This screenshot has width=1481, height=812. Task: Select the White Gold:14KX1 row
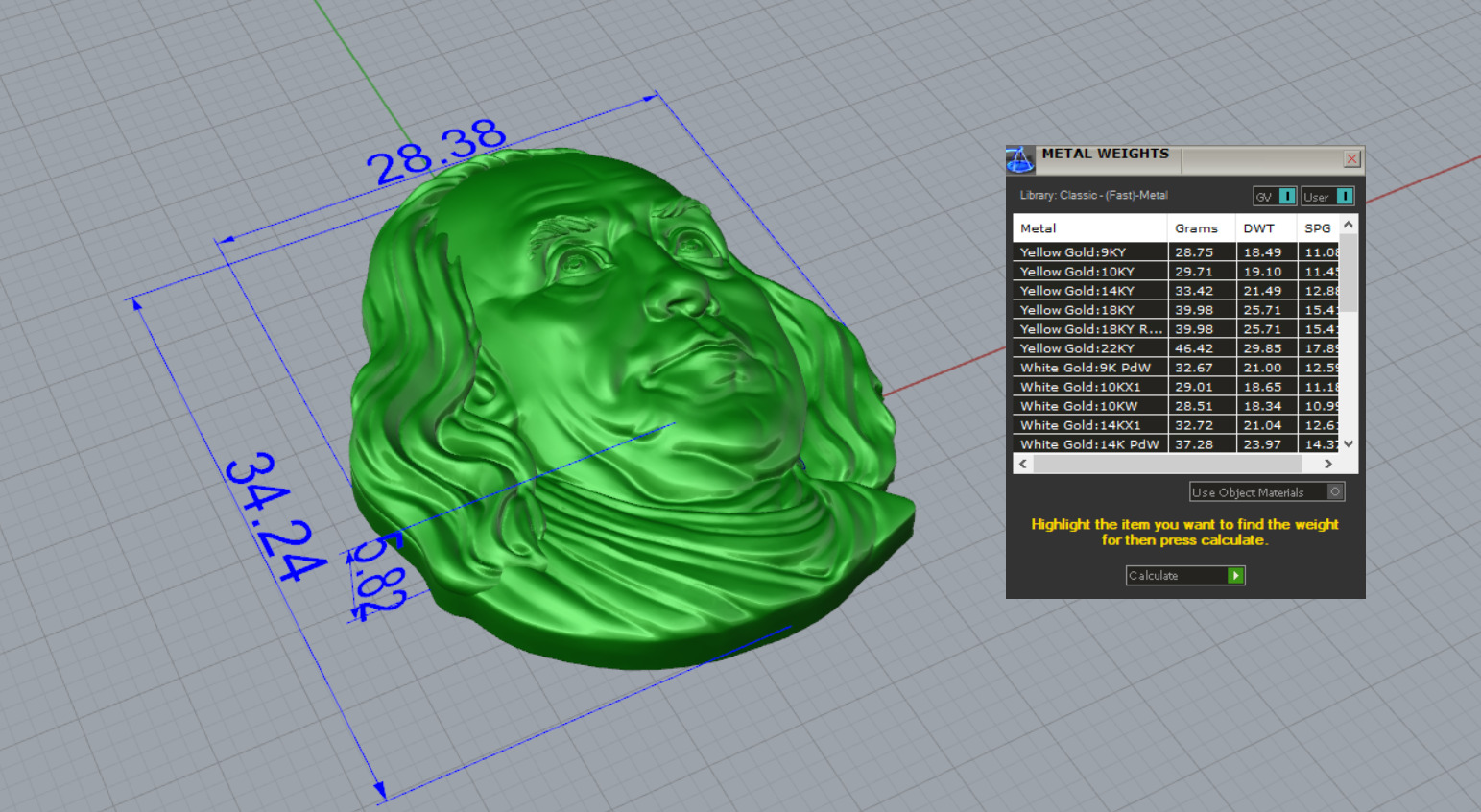pyautogui.click(x=1176, y=425)
